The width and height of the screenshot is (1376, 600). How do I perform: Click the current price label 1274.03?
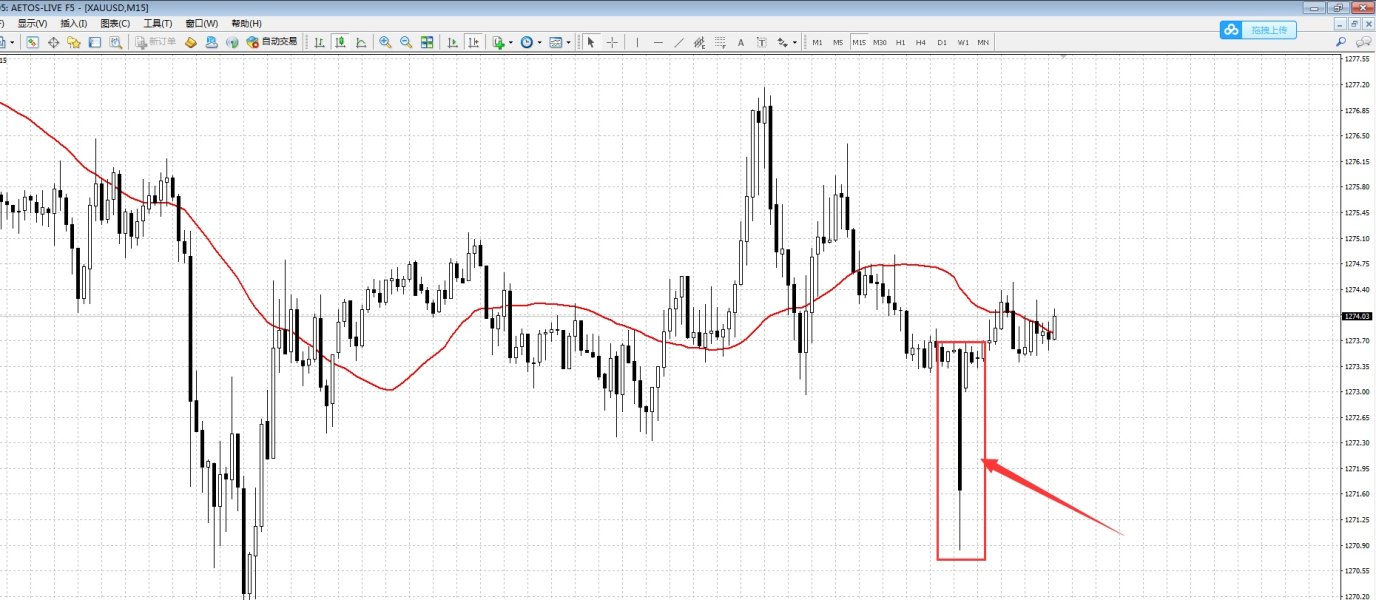click(x=1357, y=316)
